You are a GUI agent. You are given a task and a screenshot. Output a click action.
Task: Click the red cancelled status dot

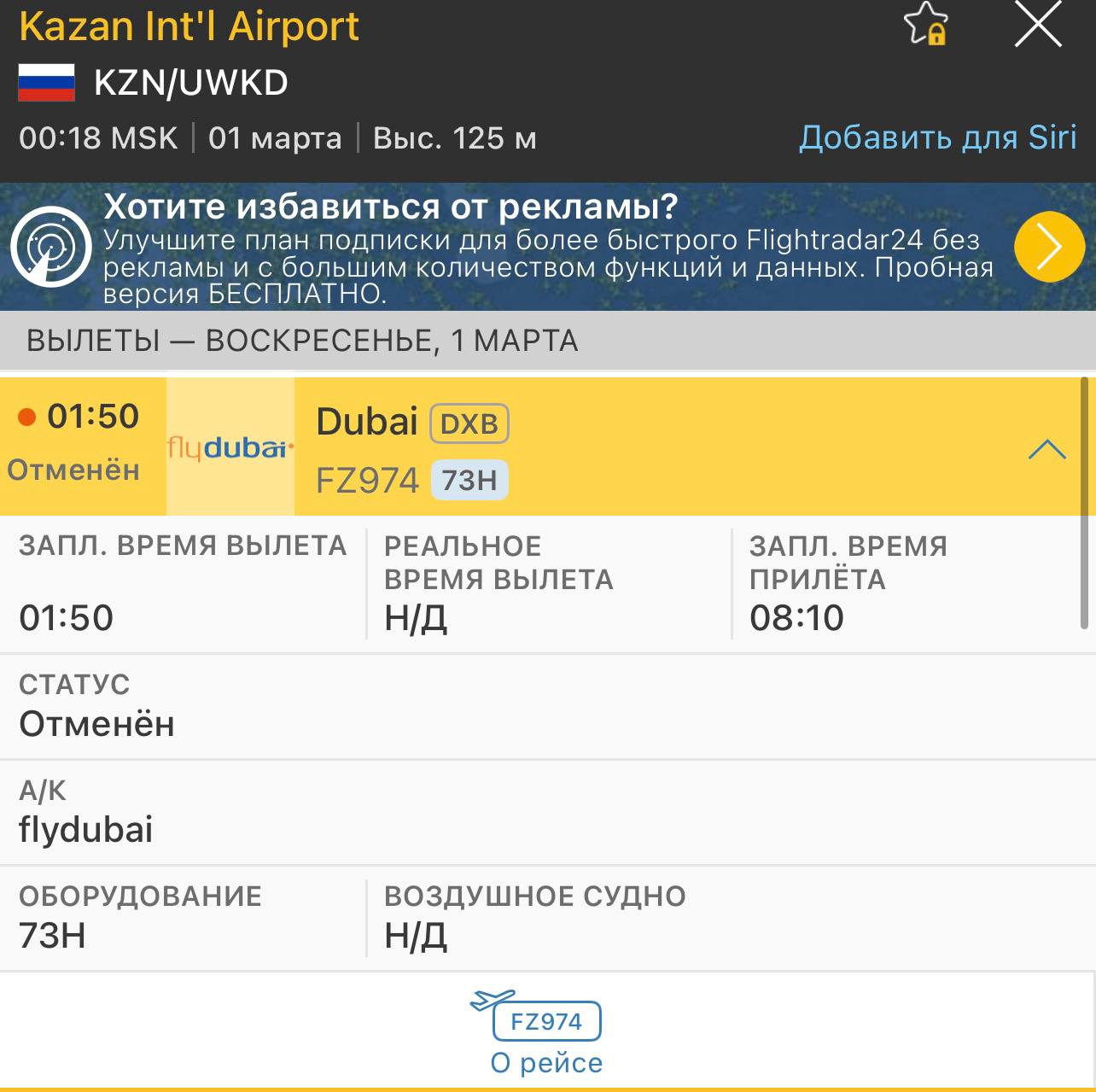point(27,417)
